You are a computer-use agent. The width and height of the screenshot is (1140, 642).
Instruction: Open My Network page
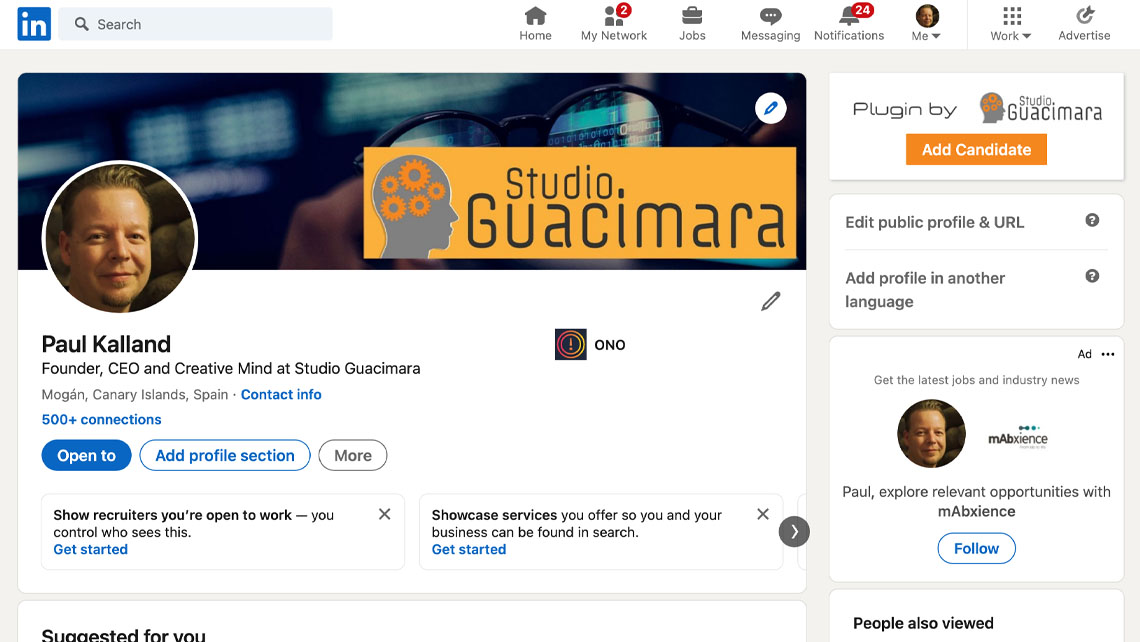614,24
